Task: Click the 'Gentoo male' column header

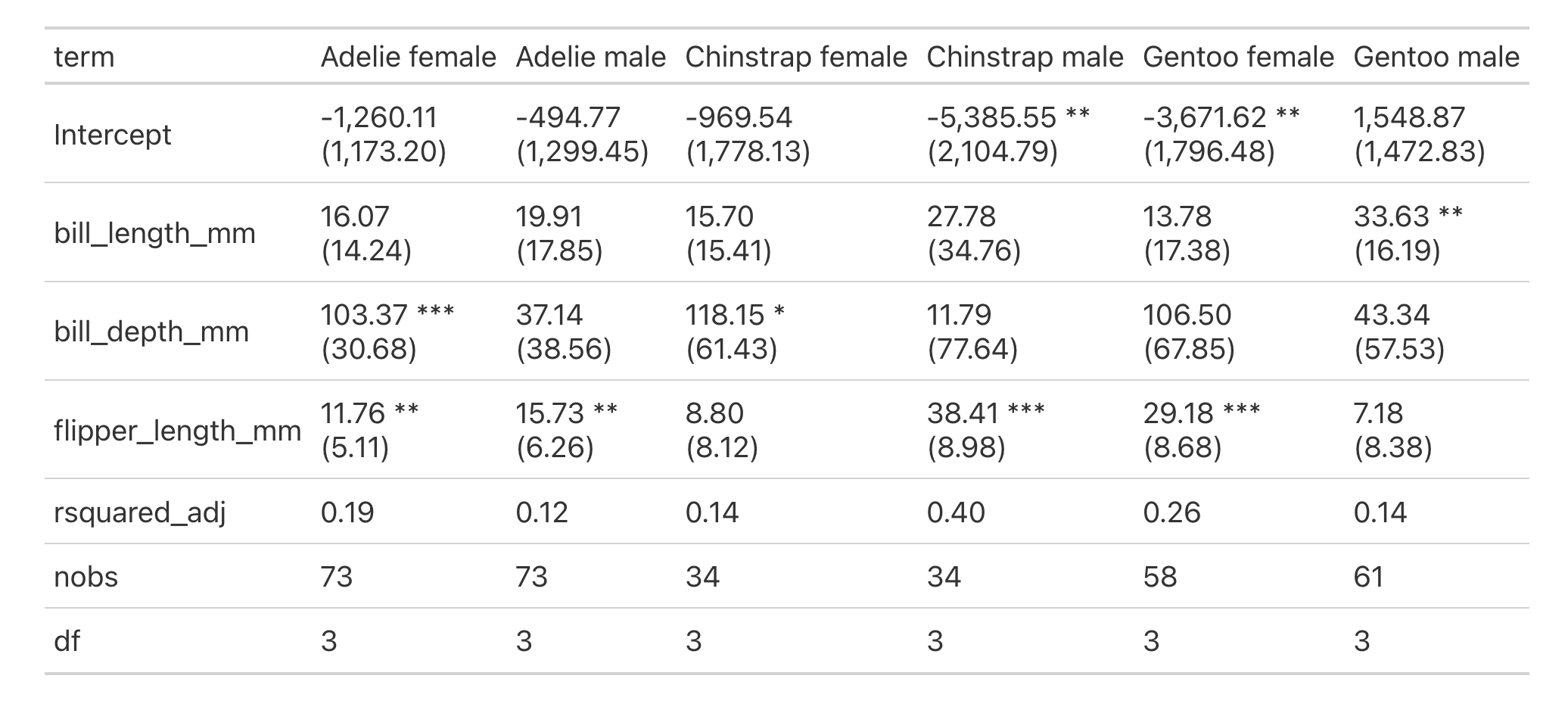Action: point(1436,57)
